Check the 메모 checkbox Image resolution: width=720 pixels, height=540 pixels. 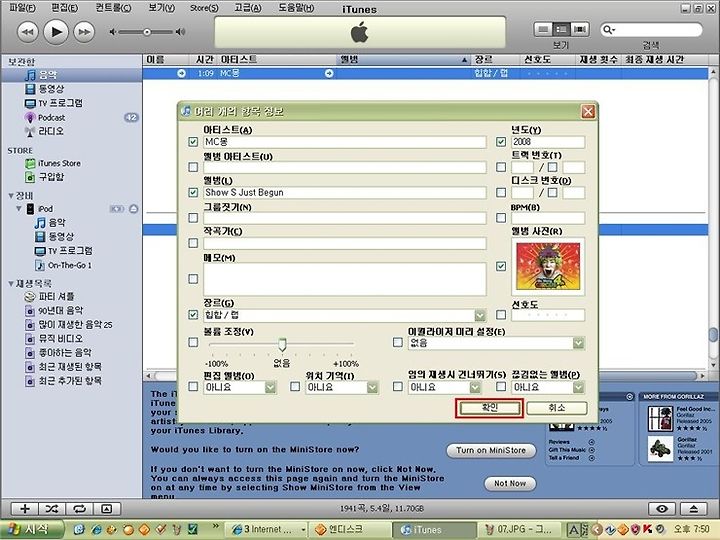(193, 279)
